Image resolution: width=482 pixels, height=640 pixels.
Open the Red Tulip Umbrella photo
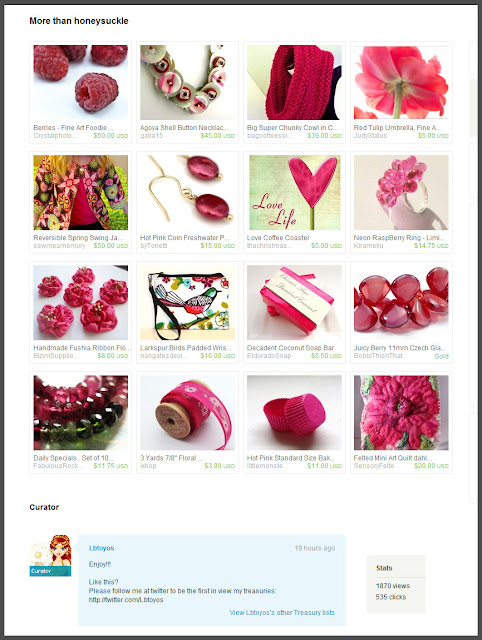point(401,82)
